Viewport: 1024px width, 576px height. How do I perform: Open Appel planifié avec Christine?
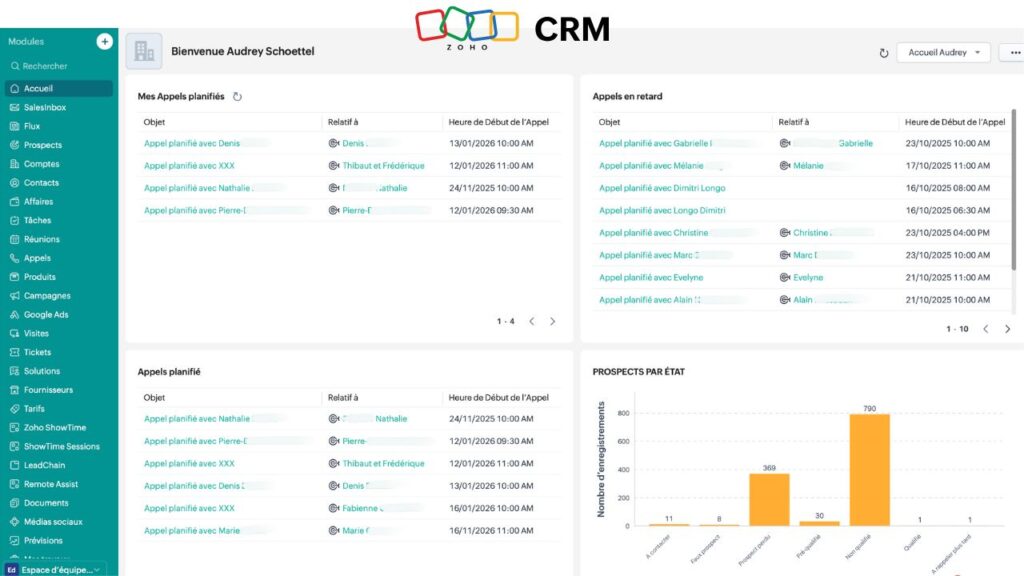pos(653,232)
